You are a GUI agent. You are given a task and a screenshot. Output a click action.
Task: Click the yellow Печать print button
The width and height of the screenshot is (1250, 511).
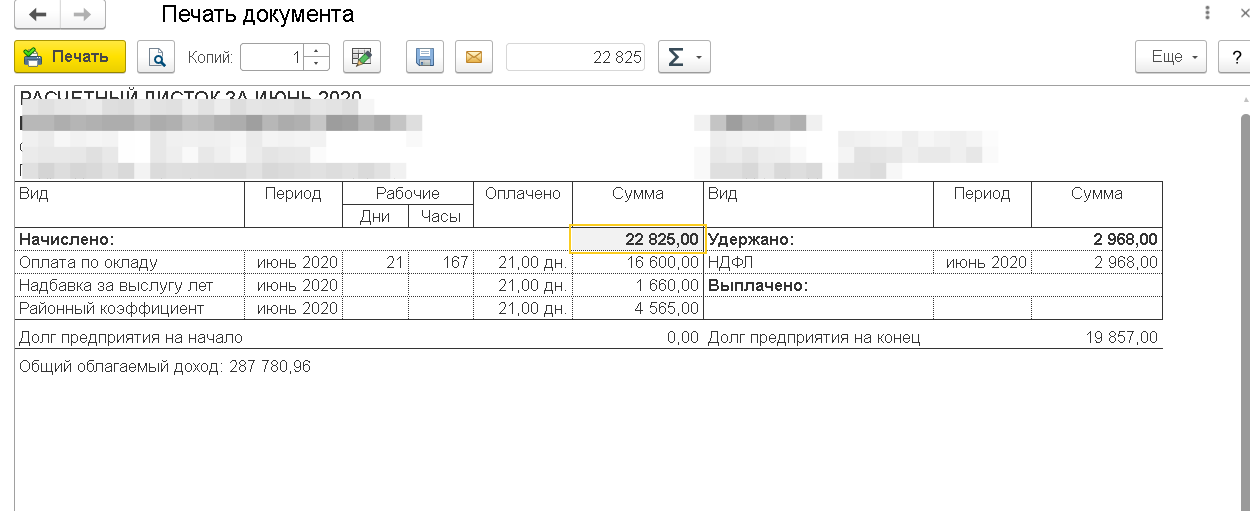point(70,57)
